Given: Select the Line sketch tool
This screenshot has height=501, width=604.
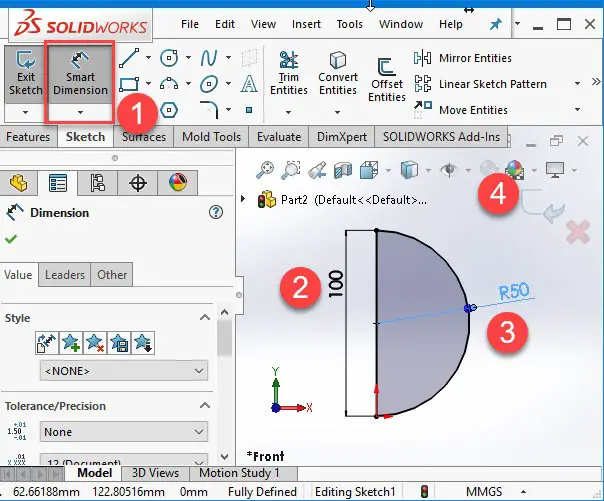Looking at the screenshot, I should [129, 58].
